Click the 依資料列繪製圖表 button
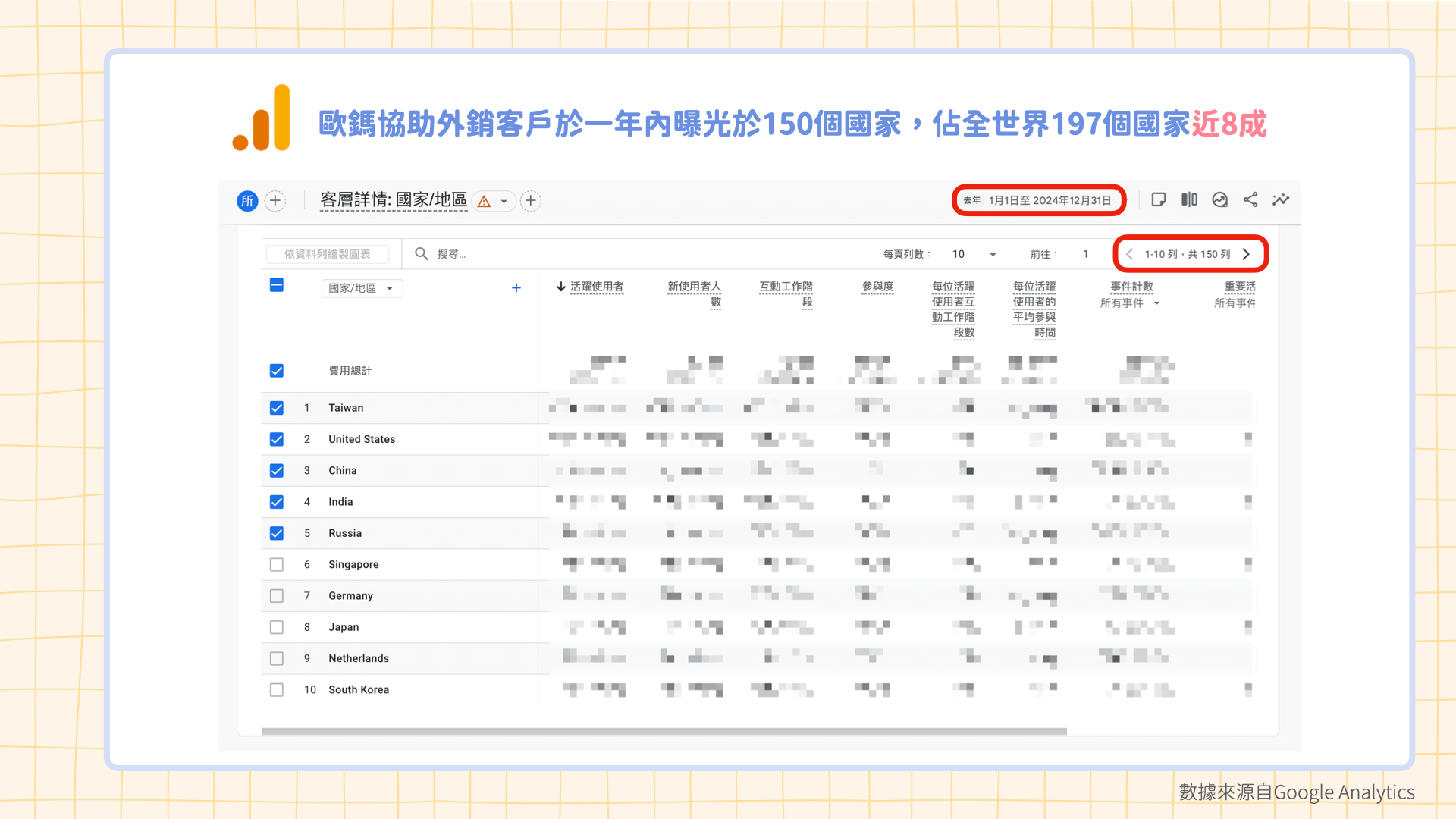 point(328,254)
